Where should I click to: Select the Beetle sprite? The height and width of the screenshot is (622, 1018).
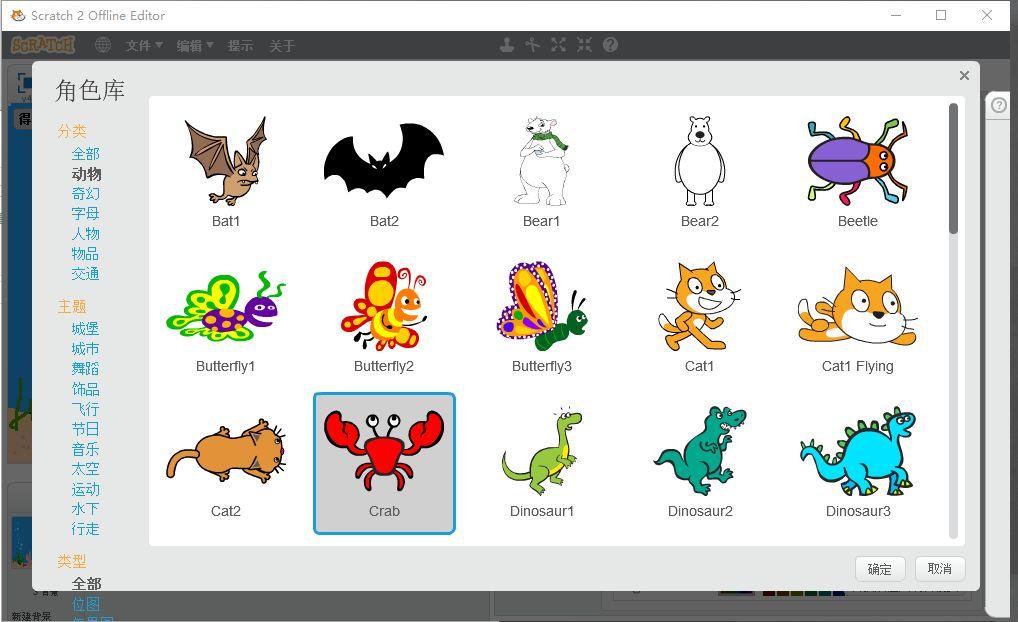(x=858, y=171)
